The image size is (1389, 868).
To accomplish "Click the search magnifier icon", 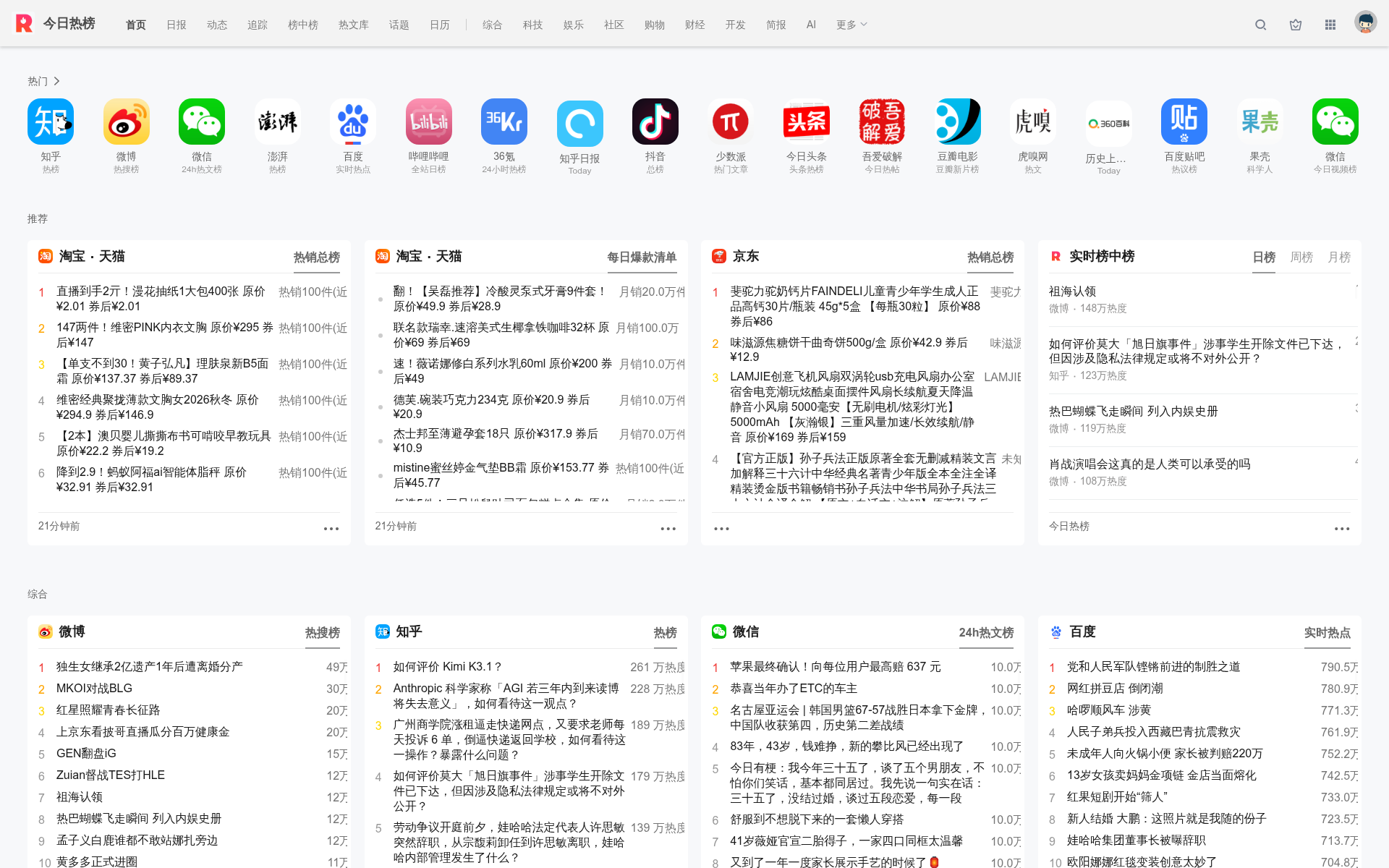I will (1261, 25).
